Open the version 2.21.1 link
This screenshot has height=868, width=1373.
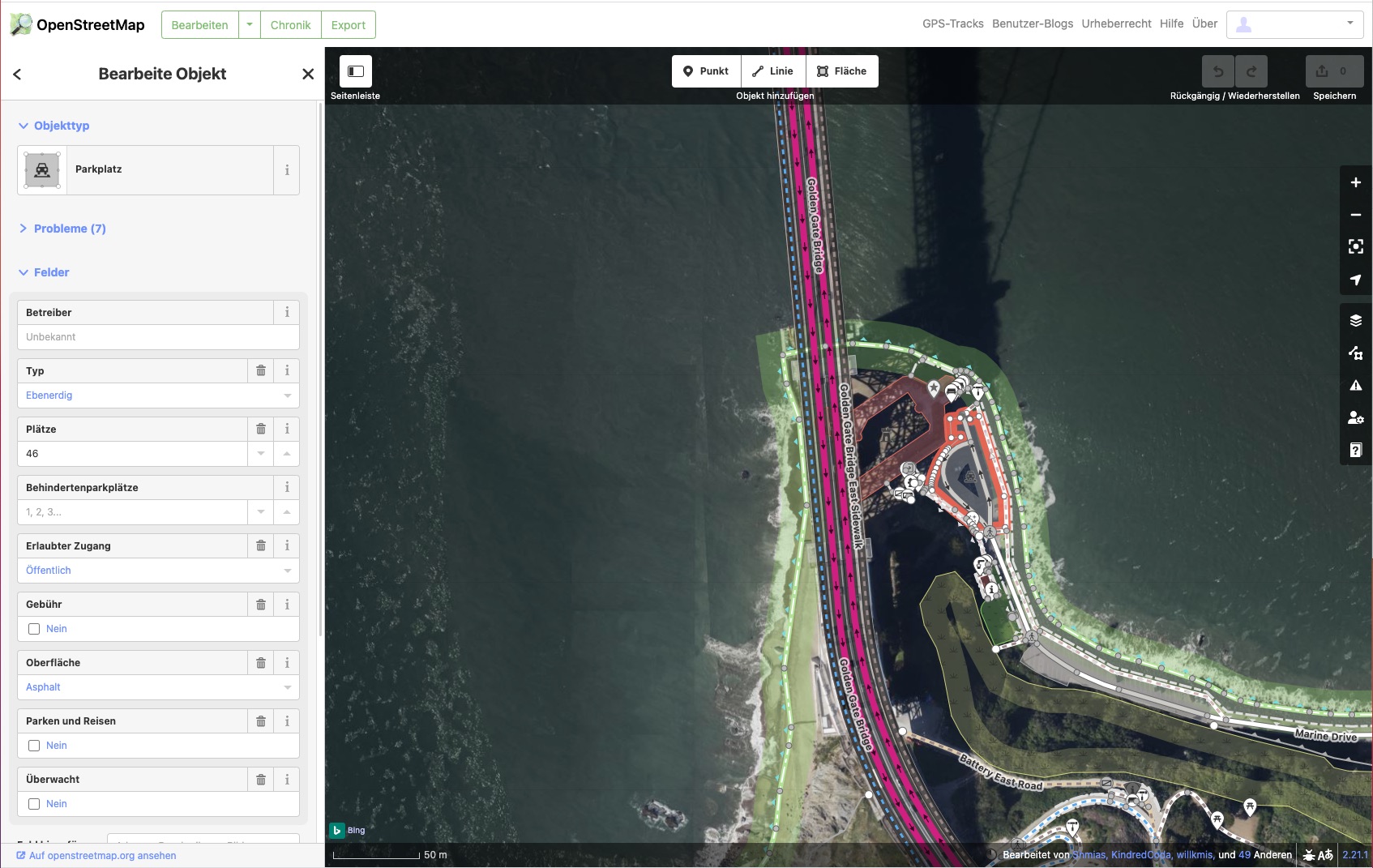point(1355,855)
